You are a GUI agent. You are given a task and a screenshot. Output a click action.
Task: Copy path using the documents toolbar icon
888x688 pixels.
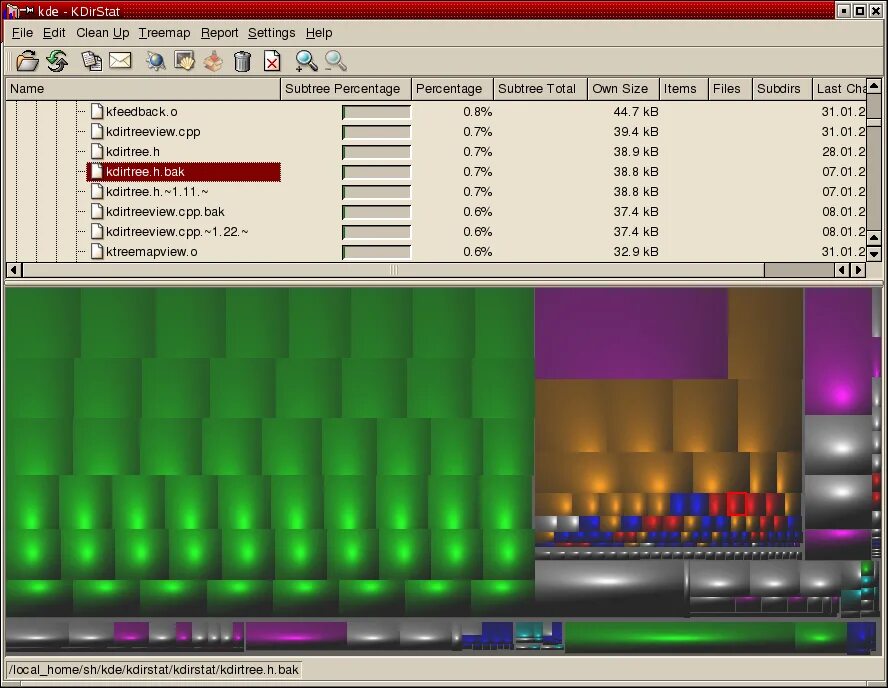(92, 61)
